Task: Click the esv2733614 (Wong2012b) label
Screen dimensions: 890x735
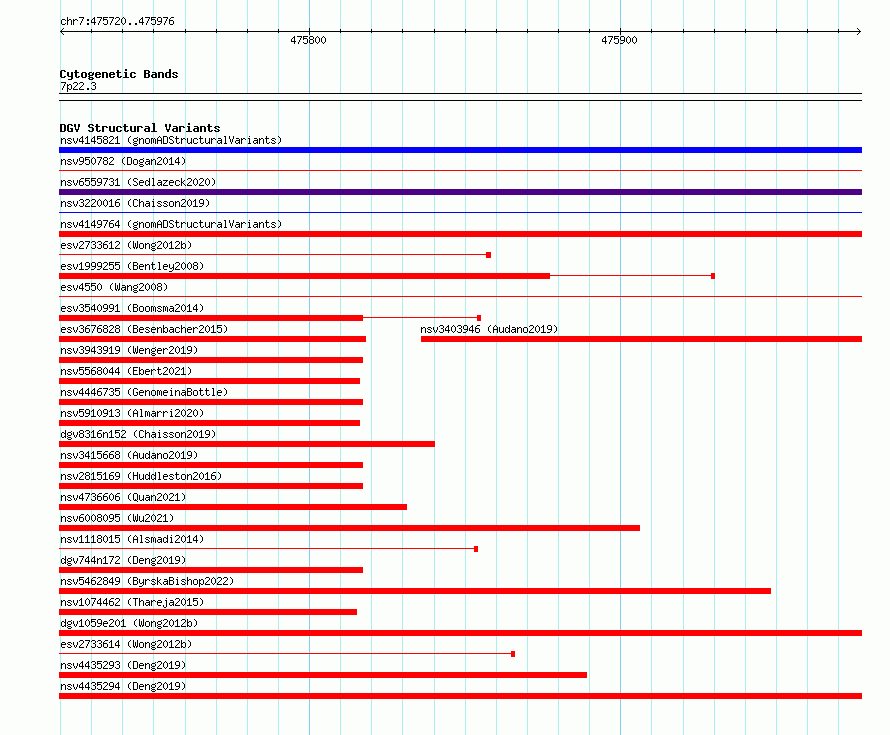Action: pyautogui.click(x=126, y=644)
